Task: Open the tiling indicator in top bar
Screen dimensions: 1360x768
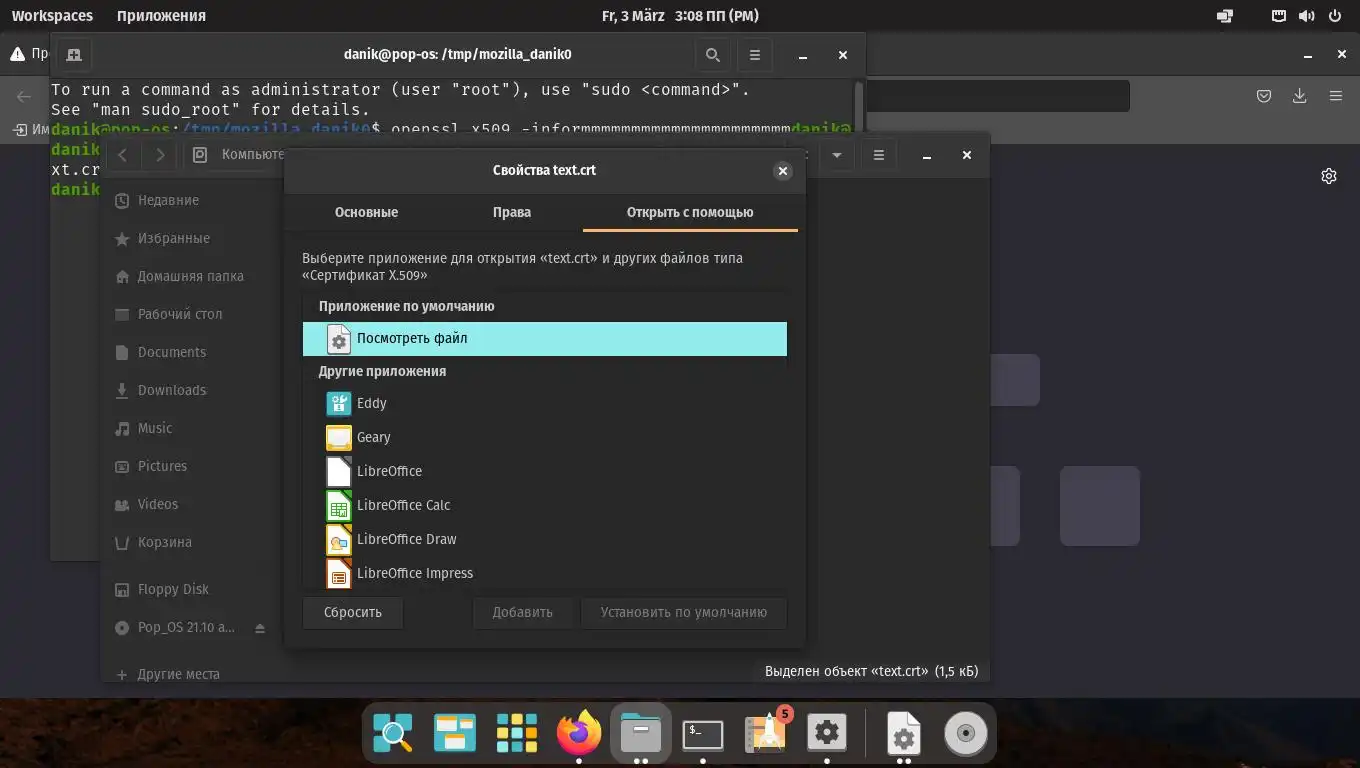Action: click(1224, 16)
